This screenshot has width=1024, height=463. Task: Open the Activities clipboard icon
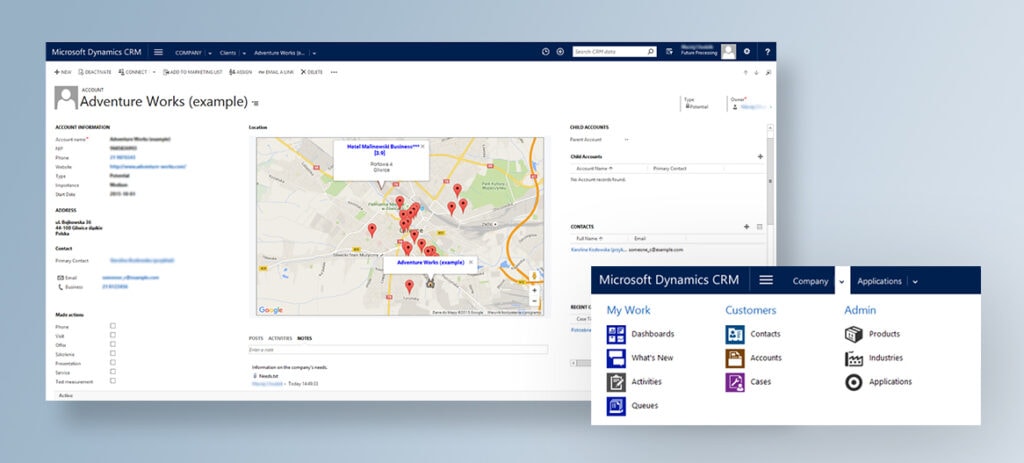(x=616, y=382)
